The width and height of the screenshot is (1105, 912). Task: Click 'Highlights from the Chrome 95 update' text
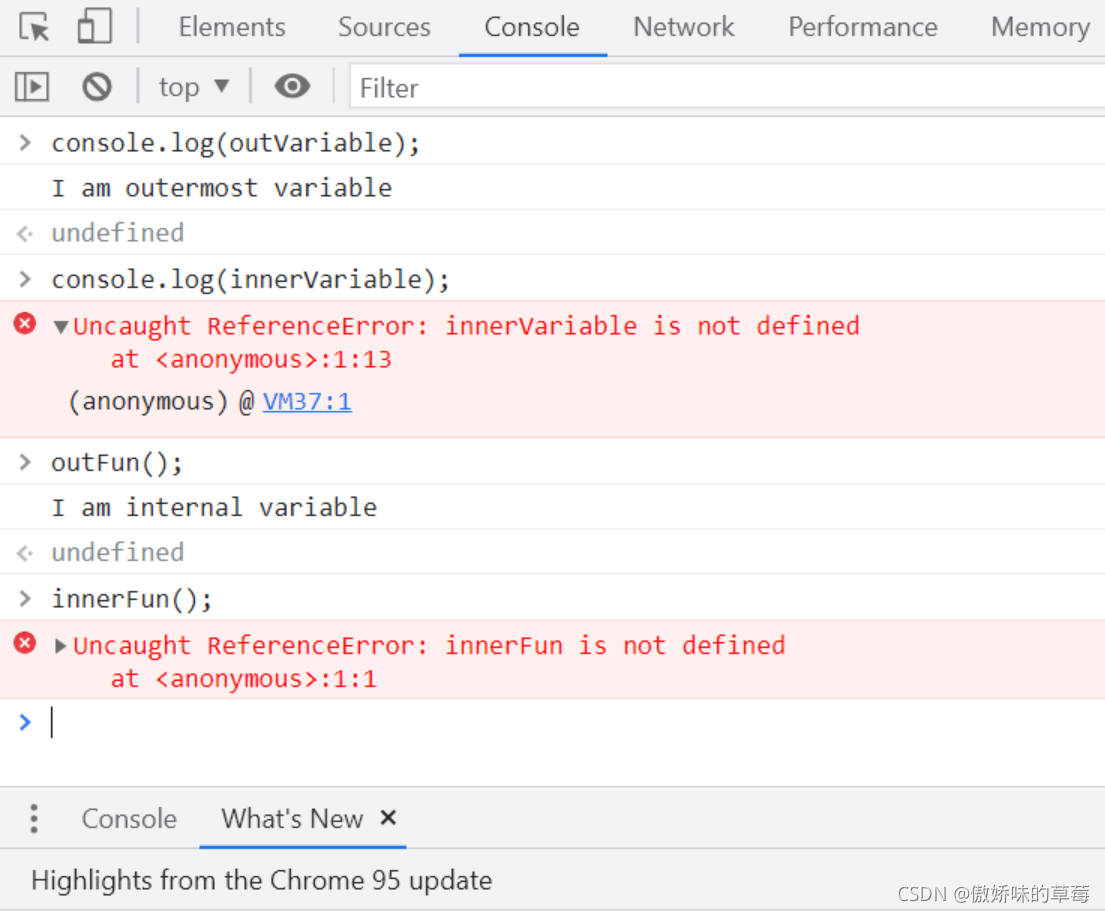[x=261, y=880]
